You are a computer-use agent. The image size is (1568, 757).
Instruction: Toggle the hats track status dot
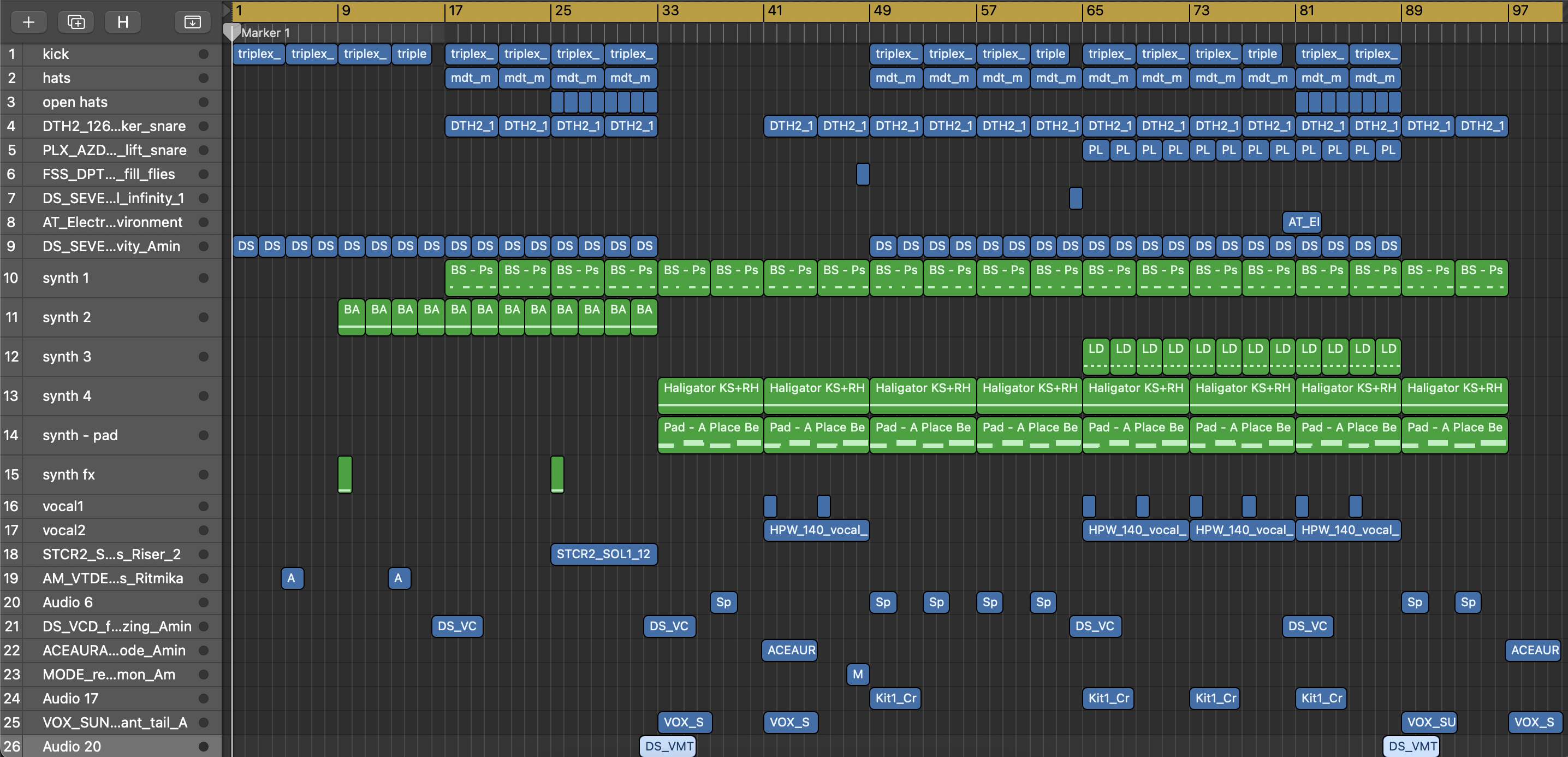(x=203, y=78)
